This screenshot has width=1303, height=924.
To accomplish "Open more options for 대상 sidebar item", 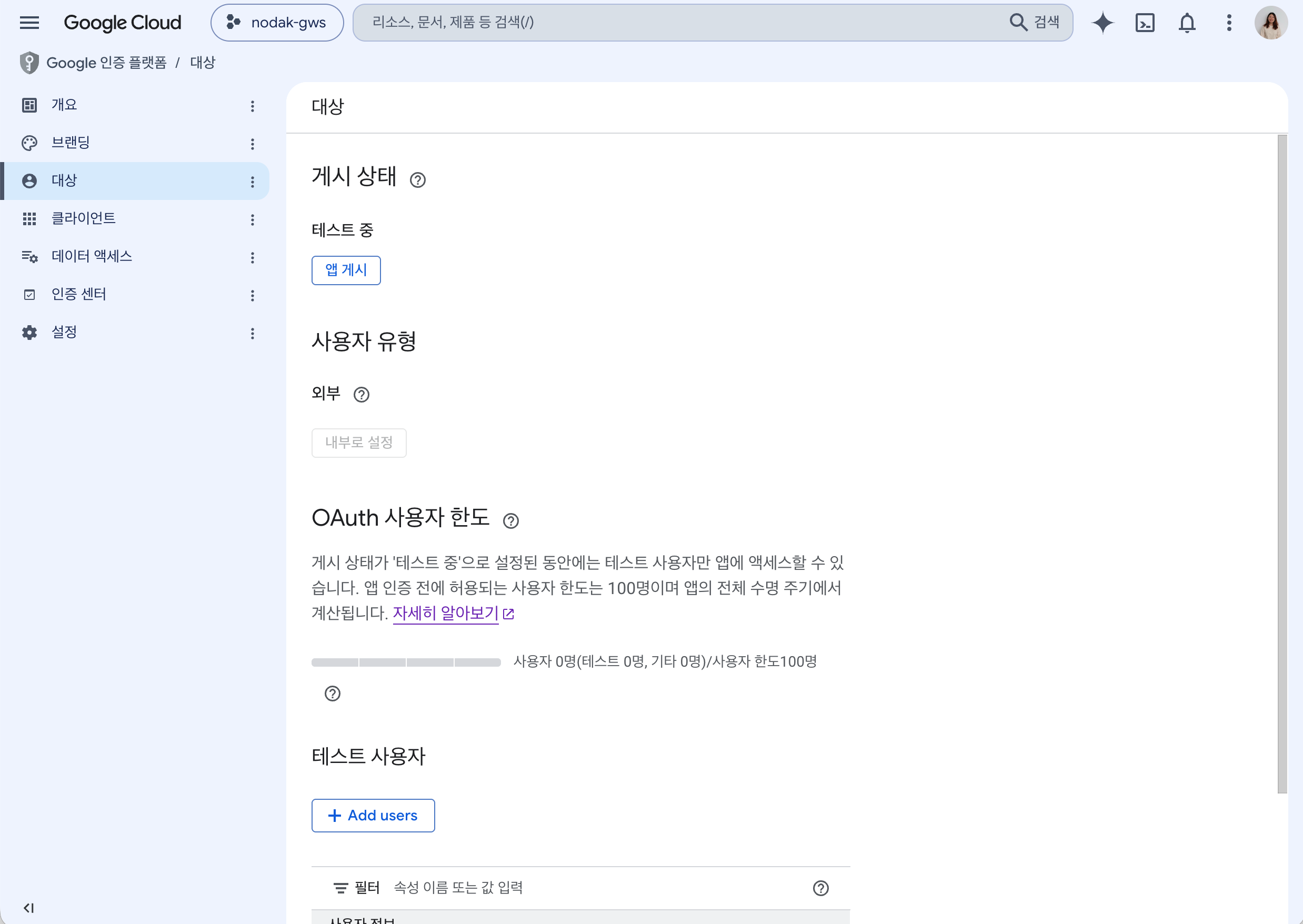I will (253, 182).
